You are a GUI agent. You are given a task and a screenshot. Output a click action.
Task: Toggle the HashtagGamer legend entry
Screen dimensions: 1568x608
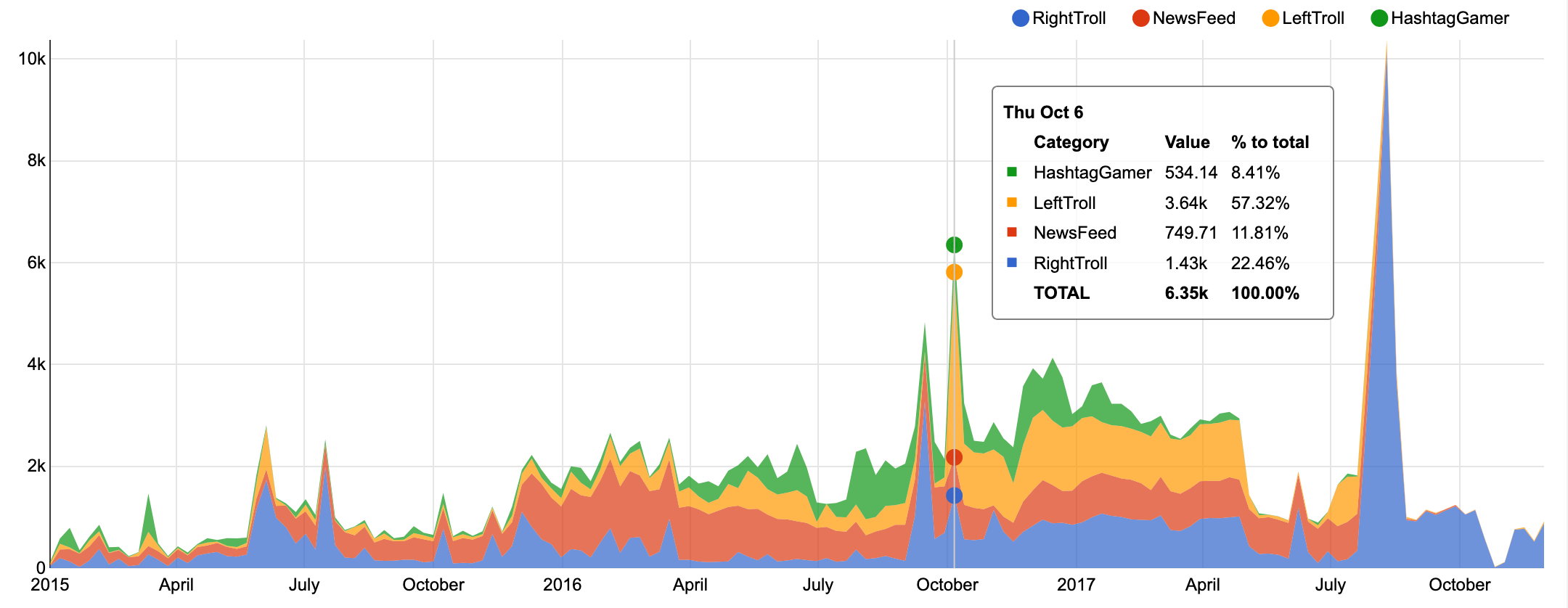1440,18
